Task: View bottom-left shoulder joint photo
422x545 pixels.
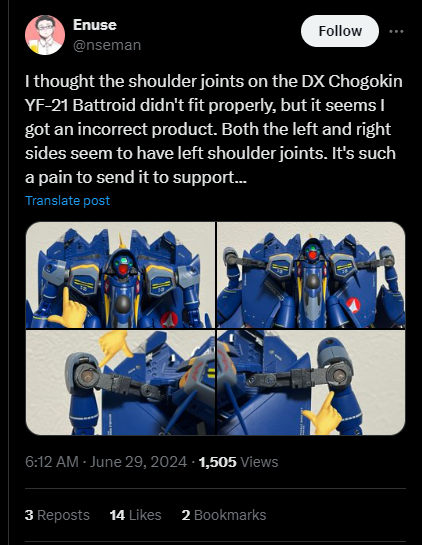Action: pyautogui.click(x=120, y=382)
